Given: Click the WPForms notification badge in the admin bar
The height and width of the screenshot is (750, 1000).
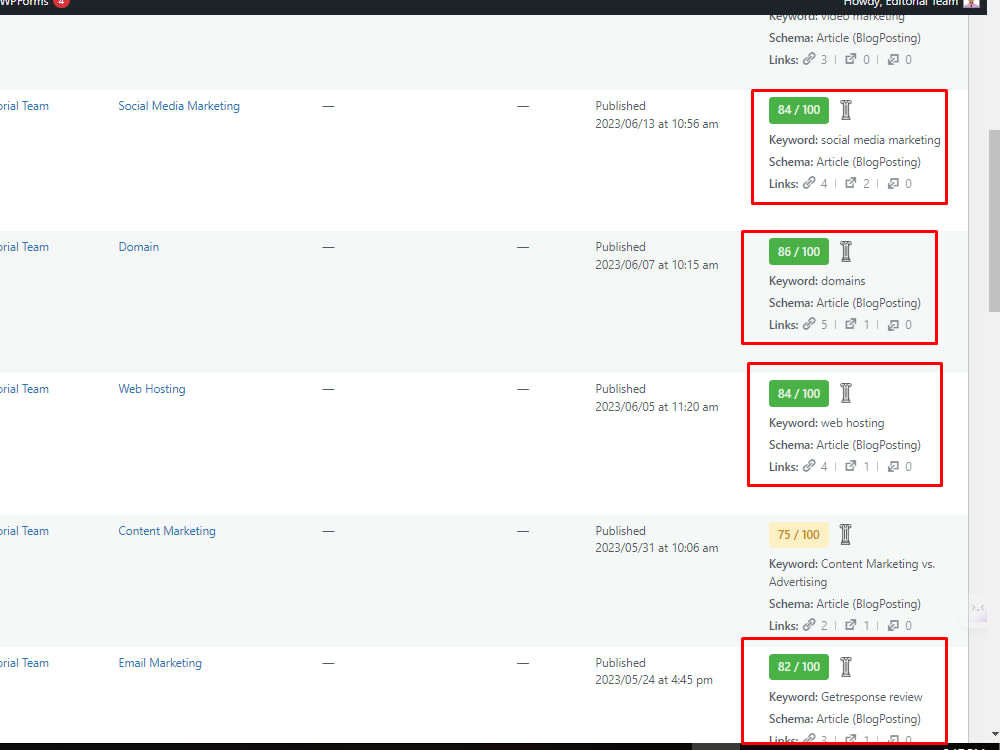Looking at the screenshot, I should pos(61,3).
